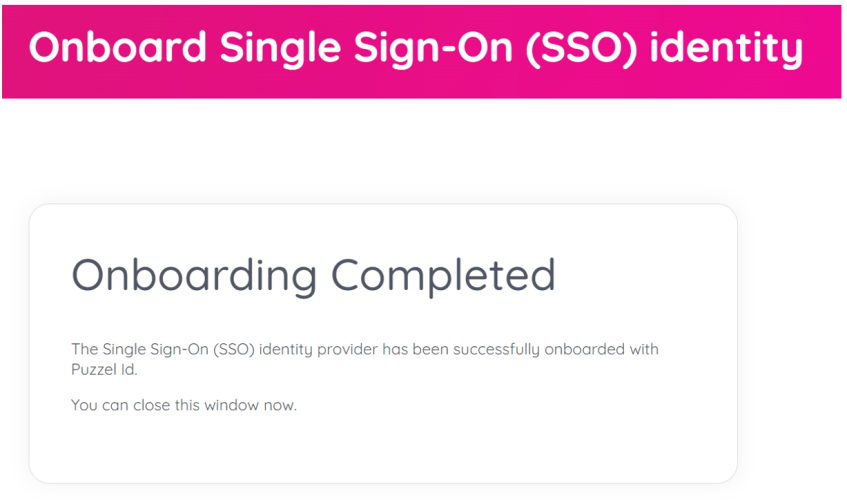This screenshot has width=847, height=500.
Task: Click the word "The" starting the card paragraph
Action: [x=84, y=349]
